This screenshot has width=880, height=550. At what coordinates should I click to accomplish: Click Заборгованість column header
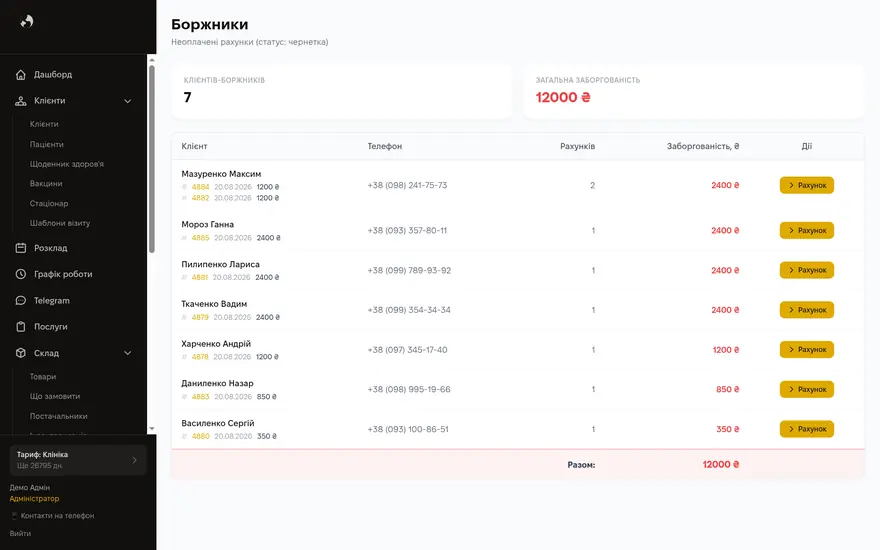click(x=703, y=146)
